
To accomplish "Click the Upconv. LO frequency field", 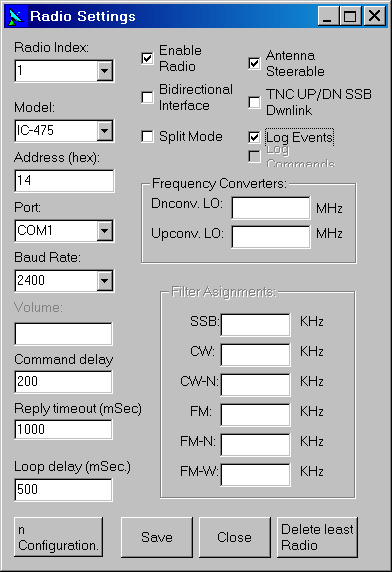I will (x=271, y=237).
